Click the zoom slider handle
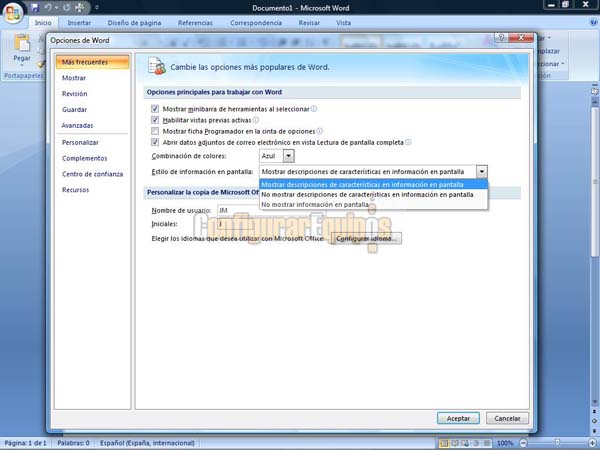Image resolution: width=600 pixels, height=450 pixels. pos(558,443)
